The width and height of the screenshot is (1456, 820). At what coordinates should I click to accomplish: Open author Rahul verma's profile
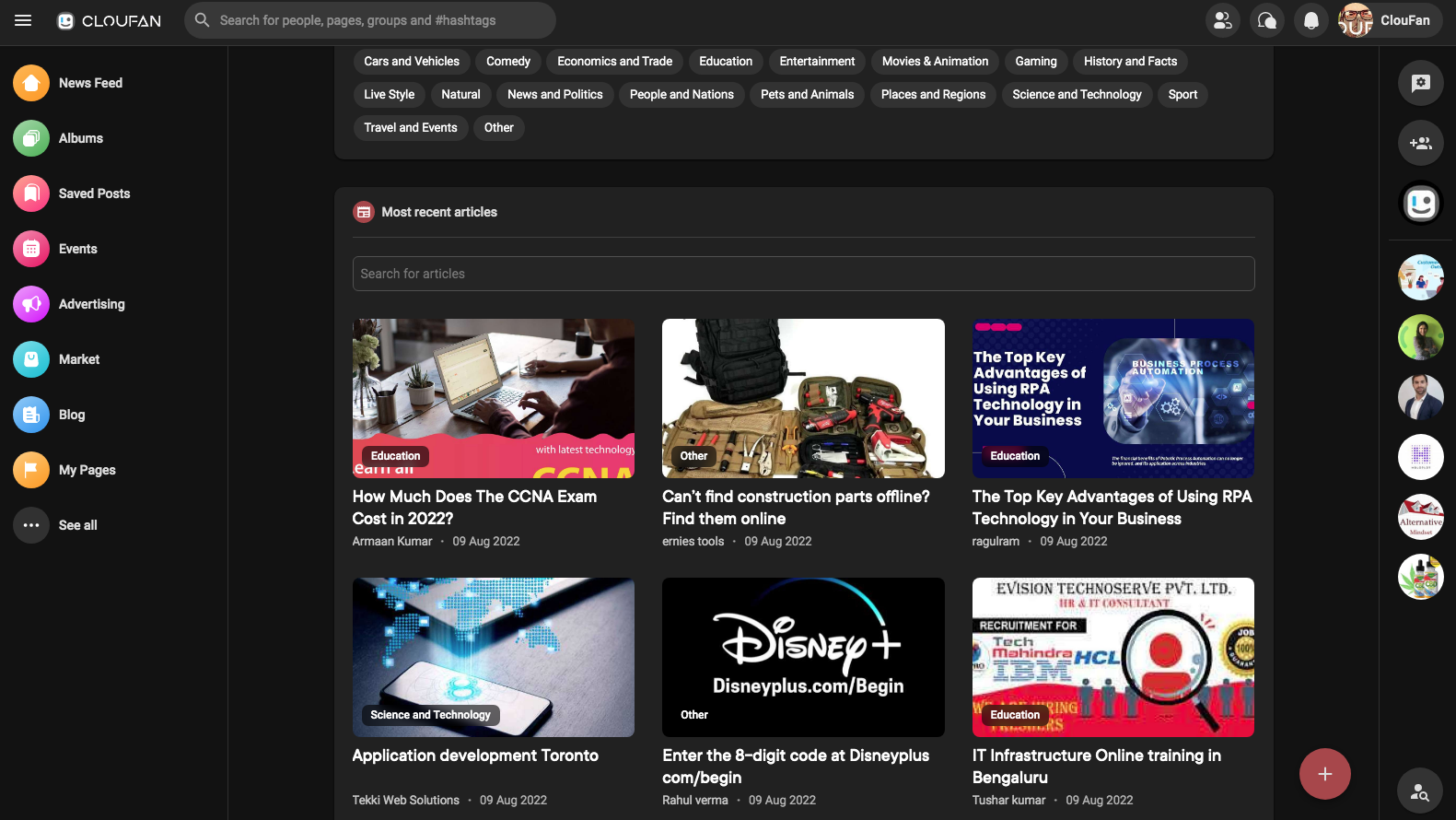(x=695, y=801)
